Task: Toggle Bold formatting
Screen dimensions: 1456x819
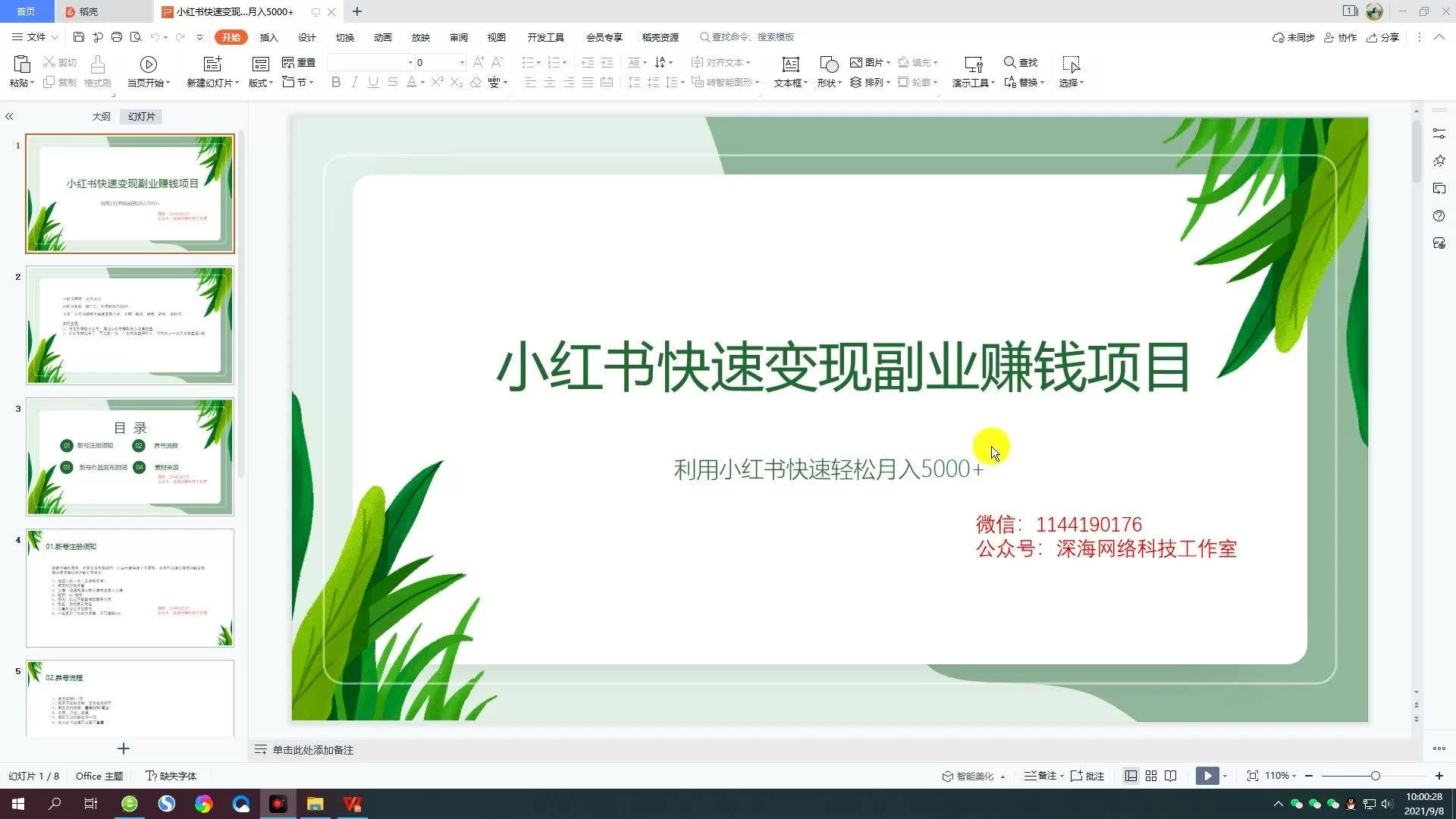Action: pos(336,83)
